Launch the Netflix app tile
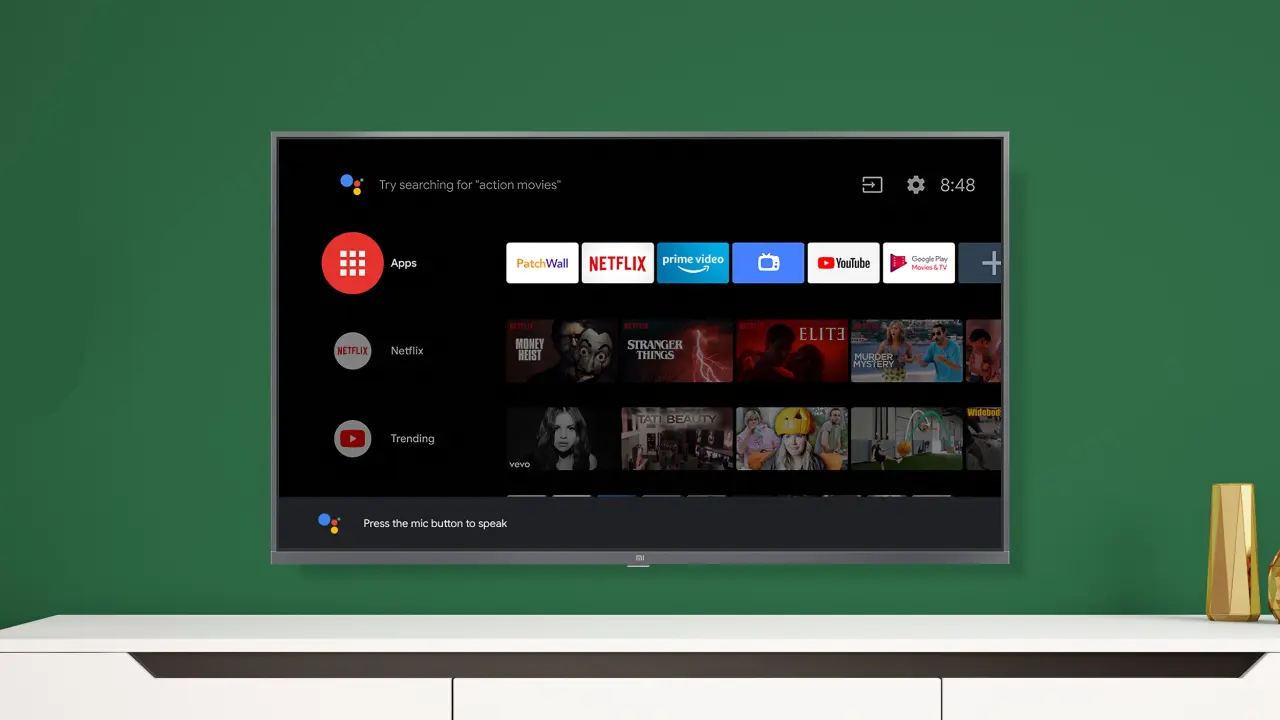1280x720 pixels. [617, 263]
